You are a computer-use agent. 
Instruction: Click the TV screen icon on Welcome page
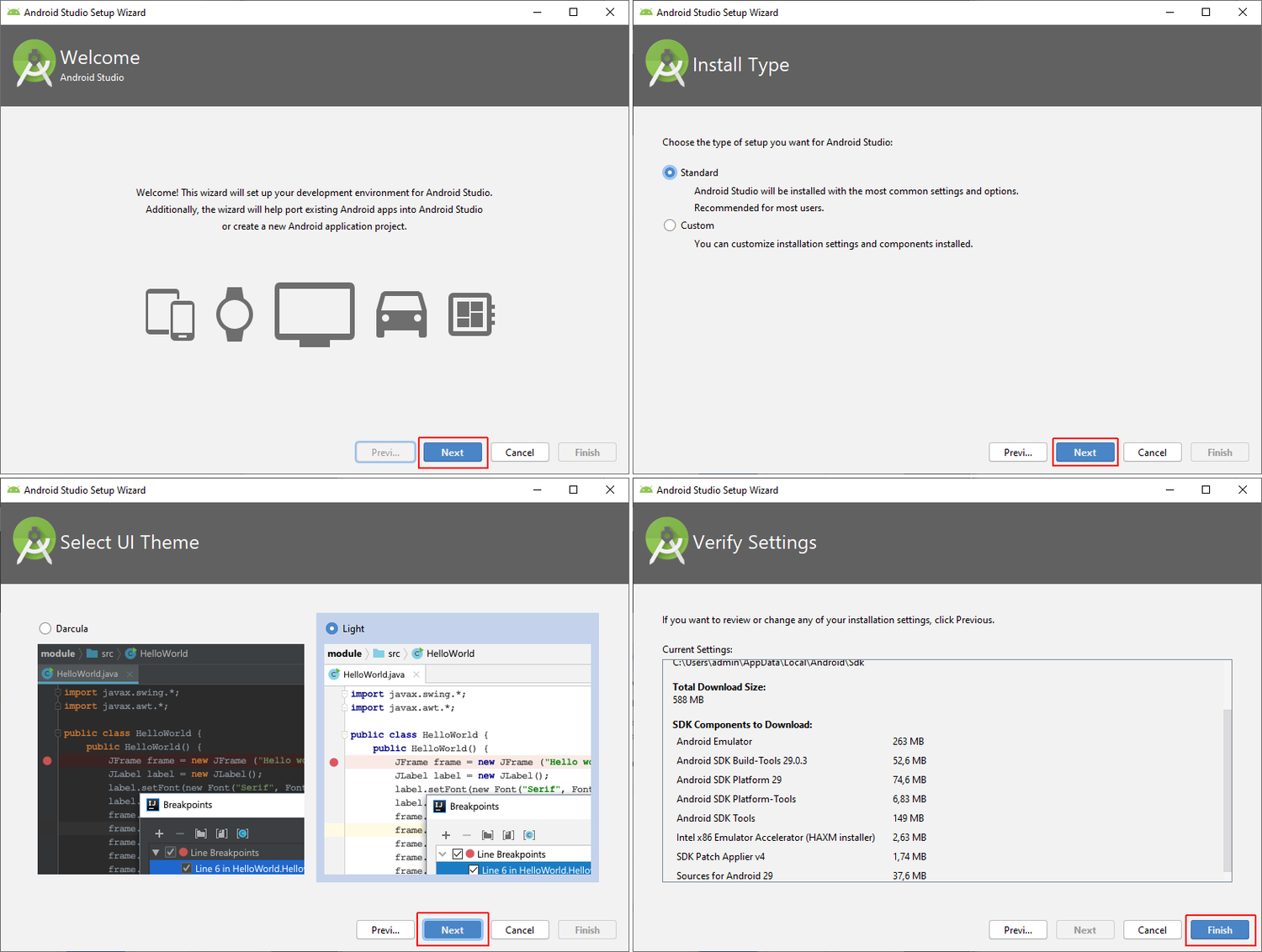(x=315, y=315)
